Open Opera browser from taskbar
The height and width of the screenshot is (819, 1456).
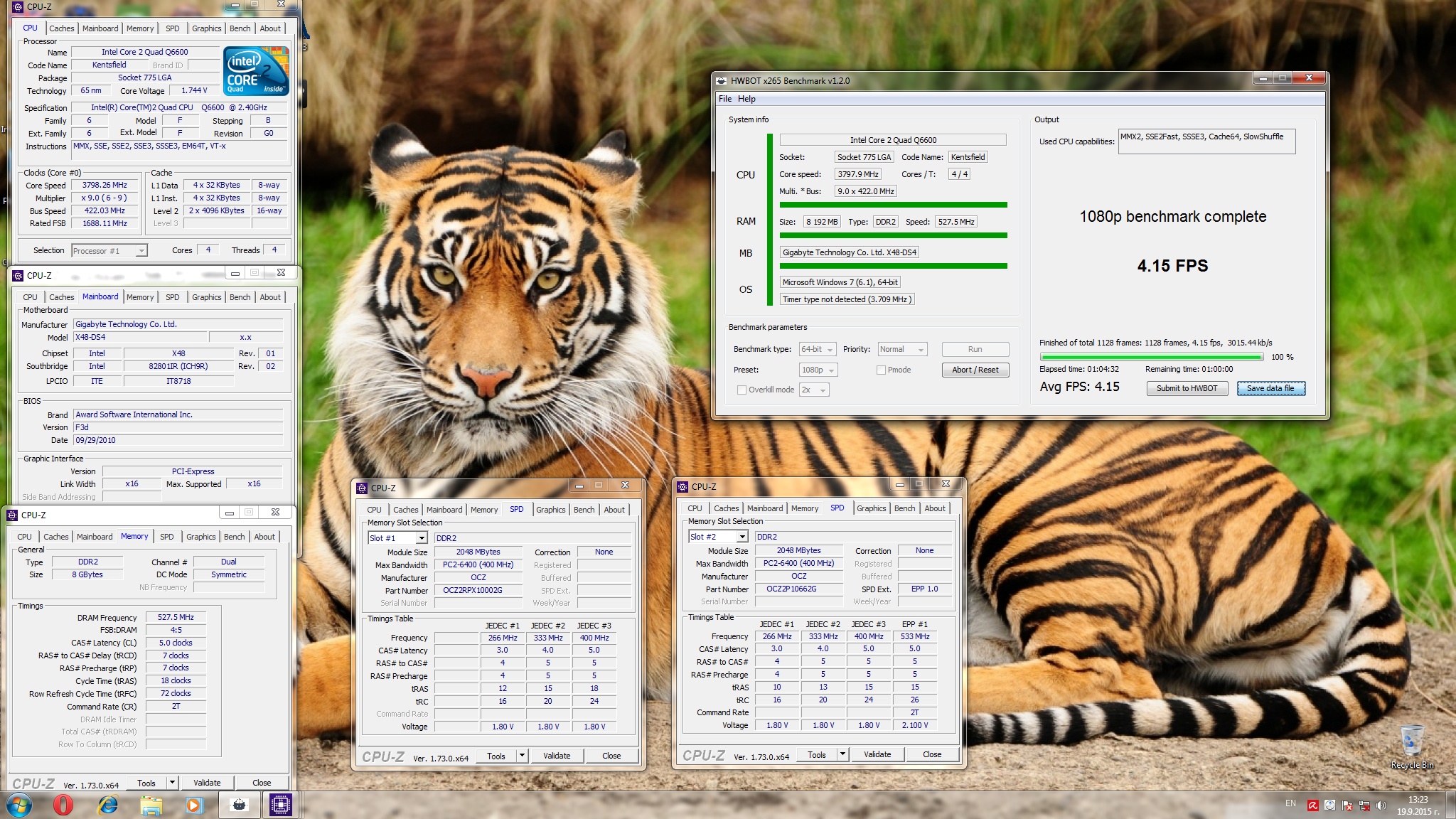pos(63,805)
